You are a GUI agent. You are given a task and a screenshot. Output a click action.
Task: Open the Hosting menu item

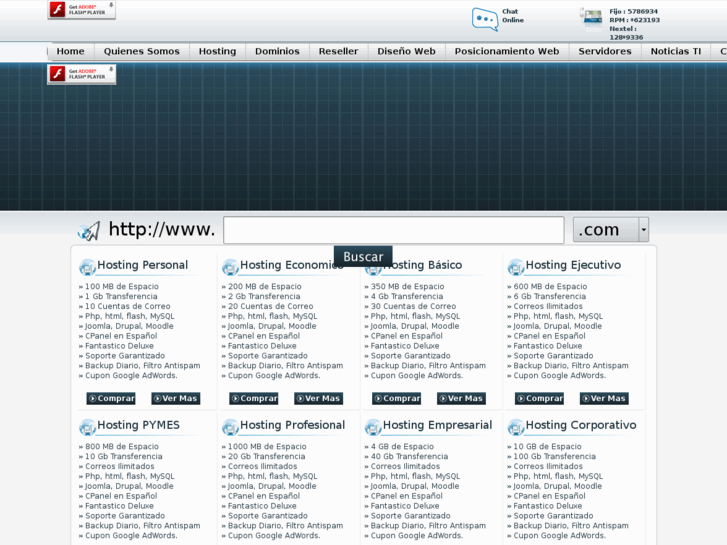tap(217, 51)
